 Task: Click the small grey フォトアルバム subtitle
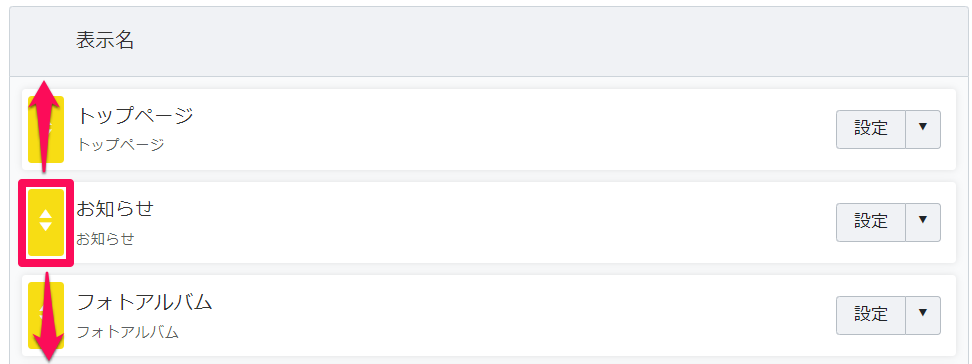click(128, 332)
